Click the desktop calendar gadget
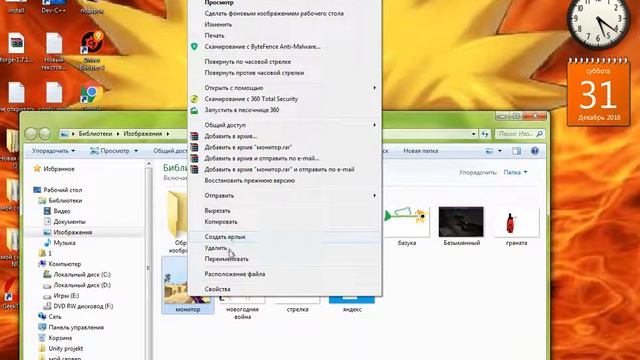This screenshot has width=640, height=360. [x=598, y=92]
